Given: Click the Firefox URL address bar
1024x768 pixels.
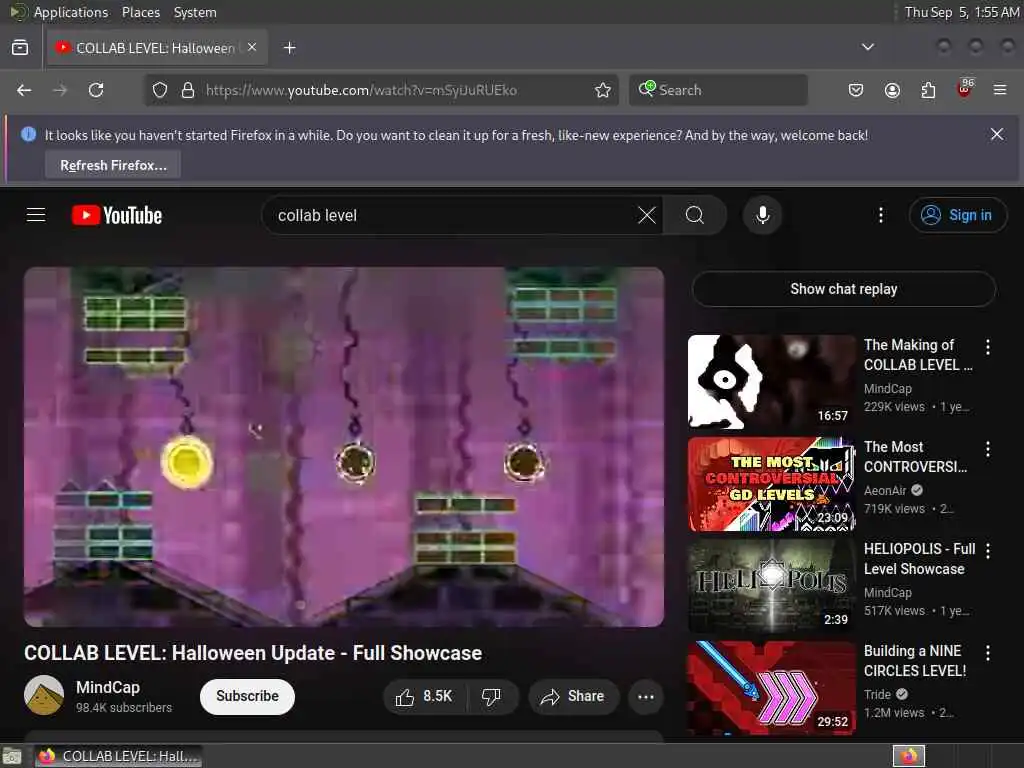Looking at the screenshot, I should point(379,90).
